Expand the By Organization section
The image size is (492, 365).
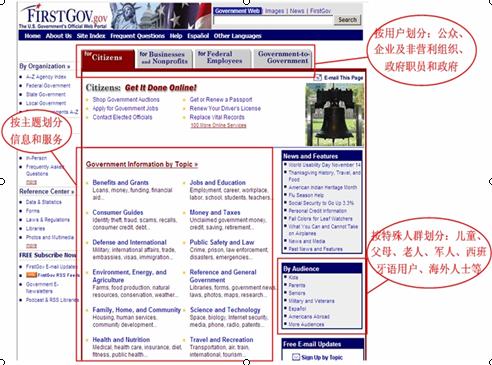click(45, 66)
